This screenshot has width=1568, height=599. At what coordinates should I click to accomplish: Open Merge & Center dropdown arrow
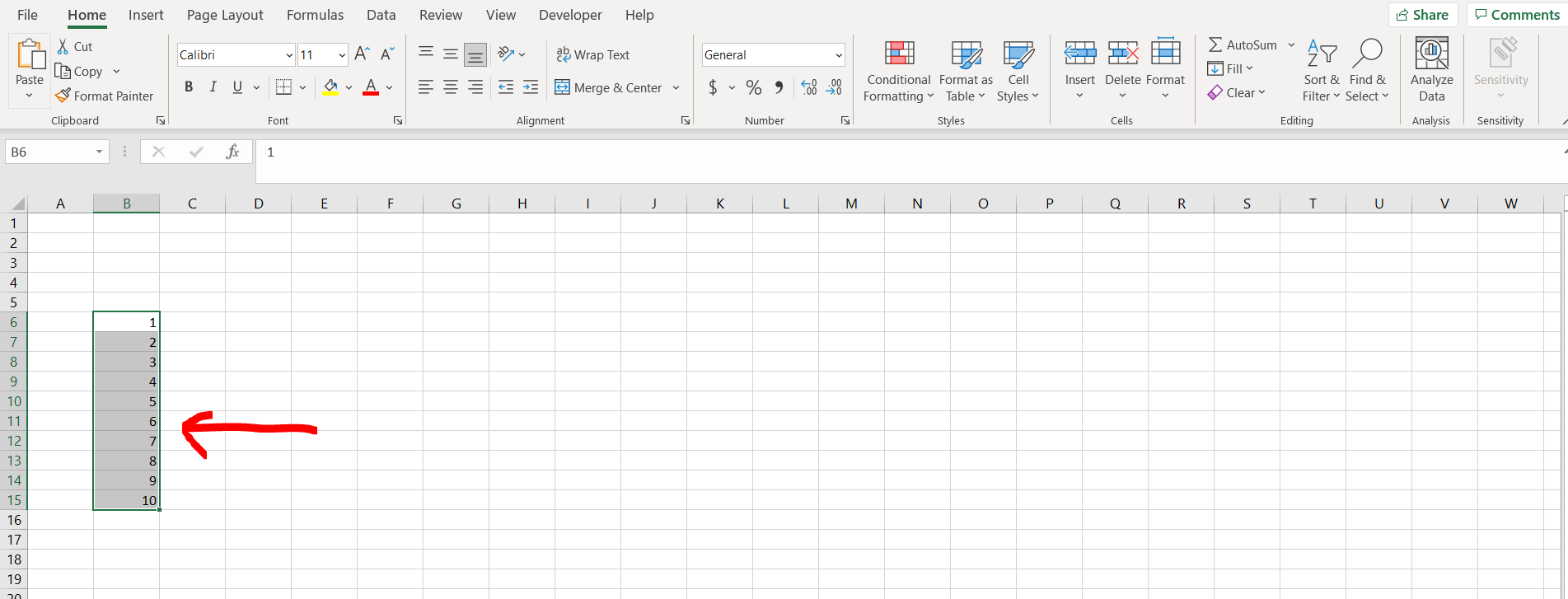676,87
